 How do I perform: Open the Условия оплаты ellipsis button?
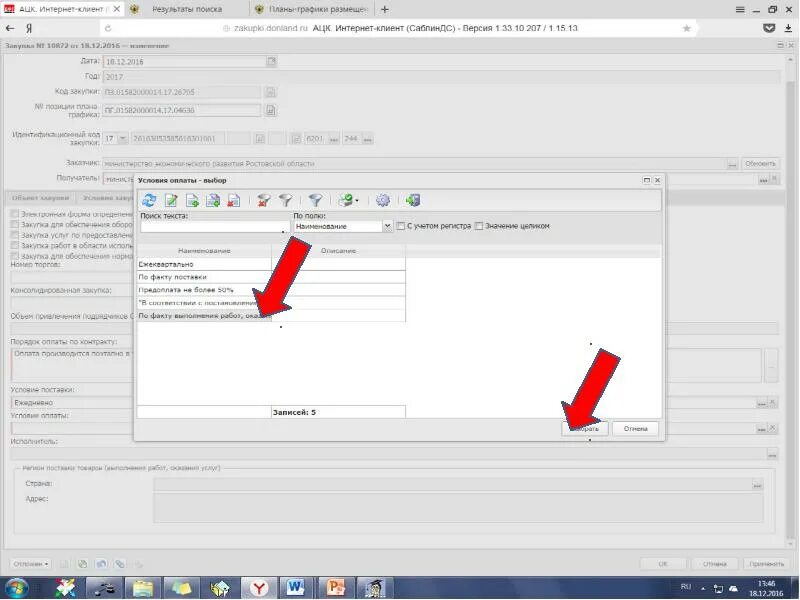click(762, 429)
